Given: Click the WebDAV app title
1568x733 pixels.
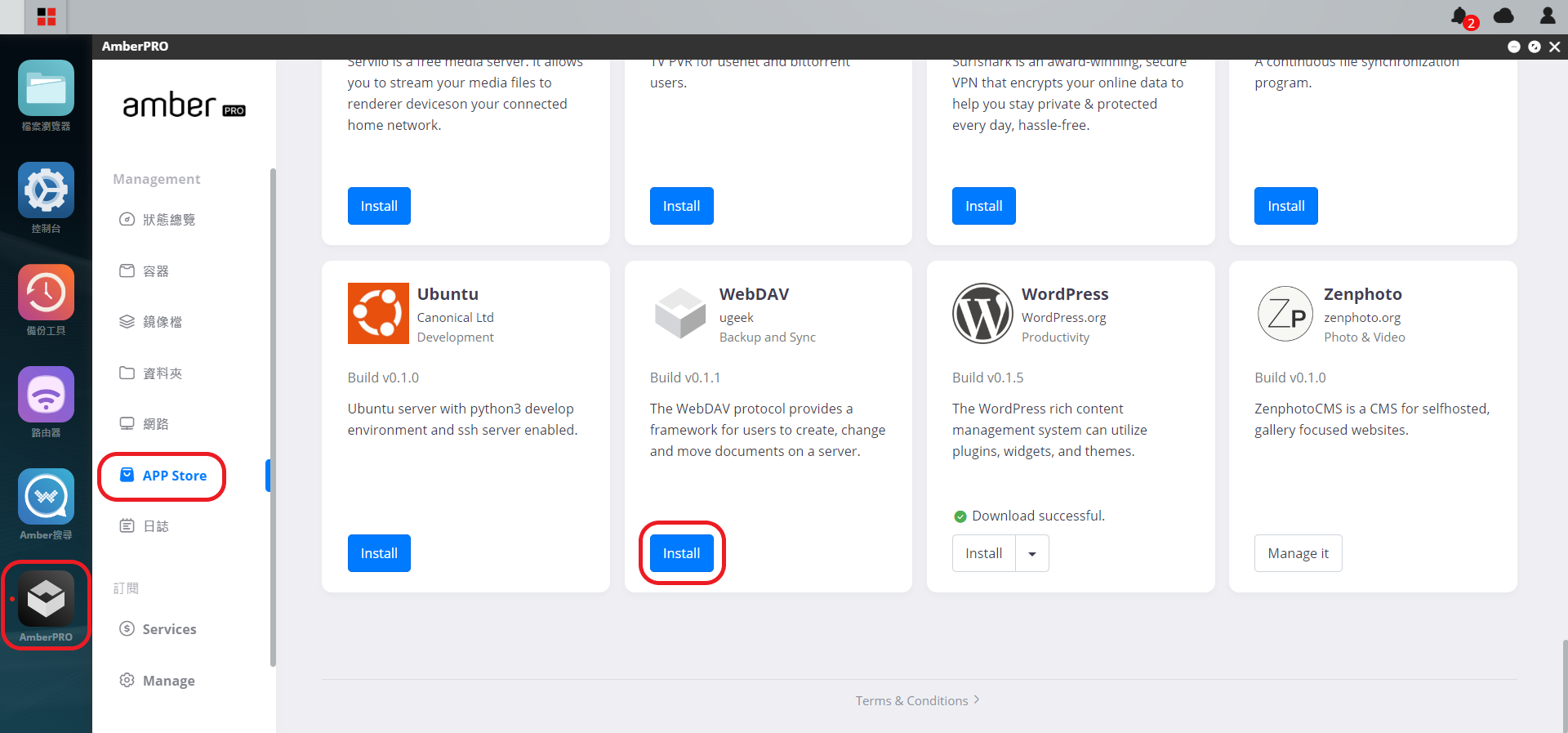Looking at the screenshot, I should click(754, 293).
